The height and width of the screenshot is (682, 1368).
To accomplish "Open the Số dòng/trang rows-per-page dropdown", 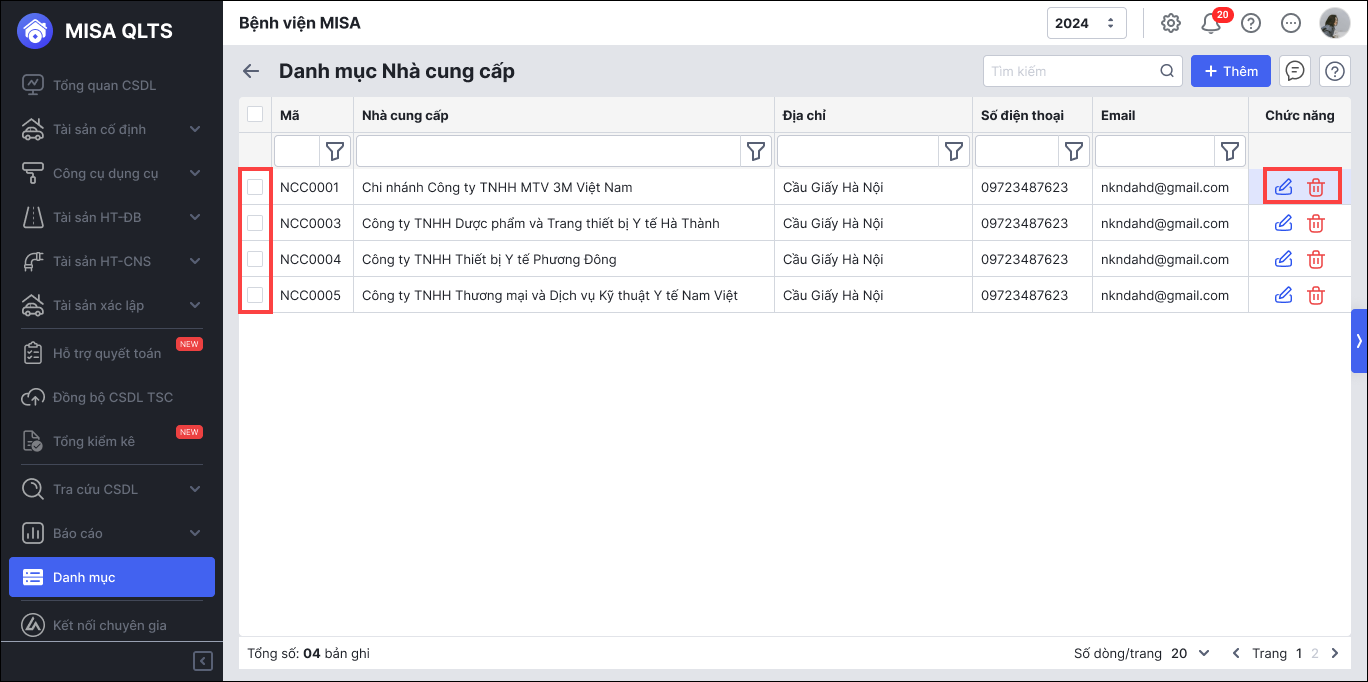I will click(1190, 653).
